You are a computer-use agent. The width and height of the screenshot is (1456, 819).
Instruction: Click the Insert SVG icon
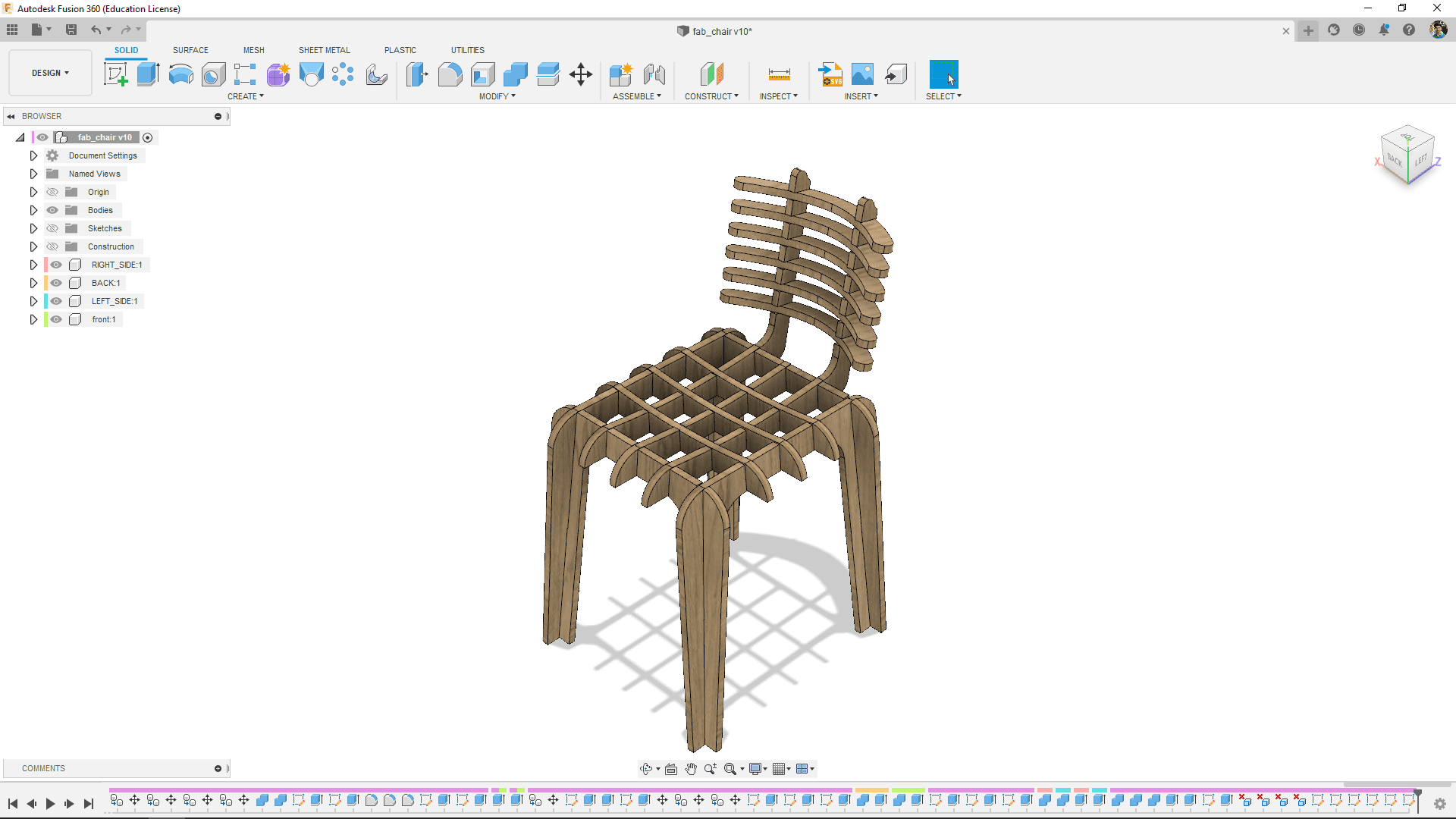(x=830, y=74)
